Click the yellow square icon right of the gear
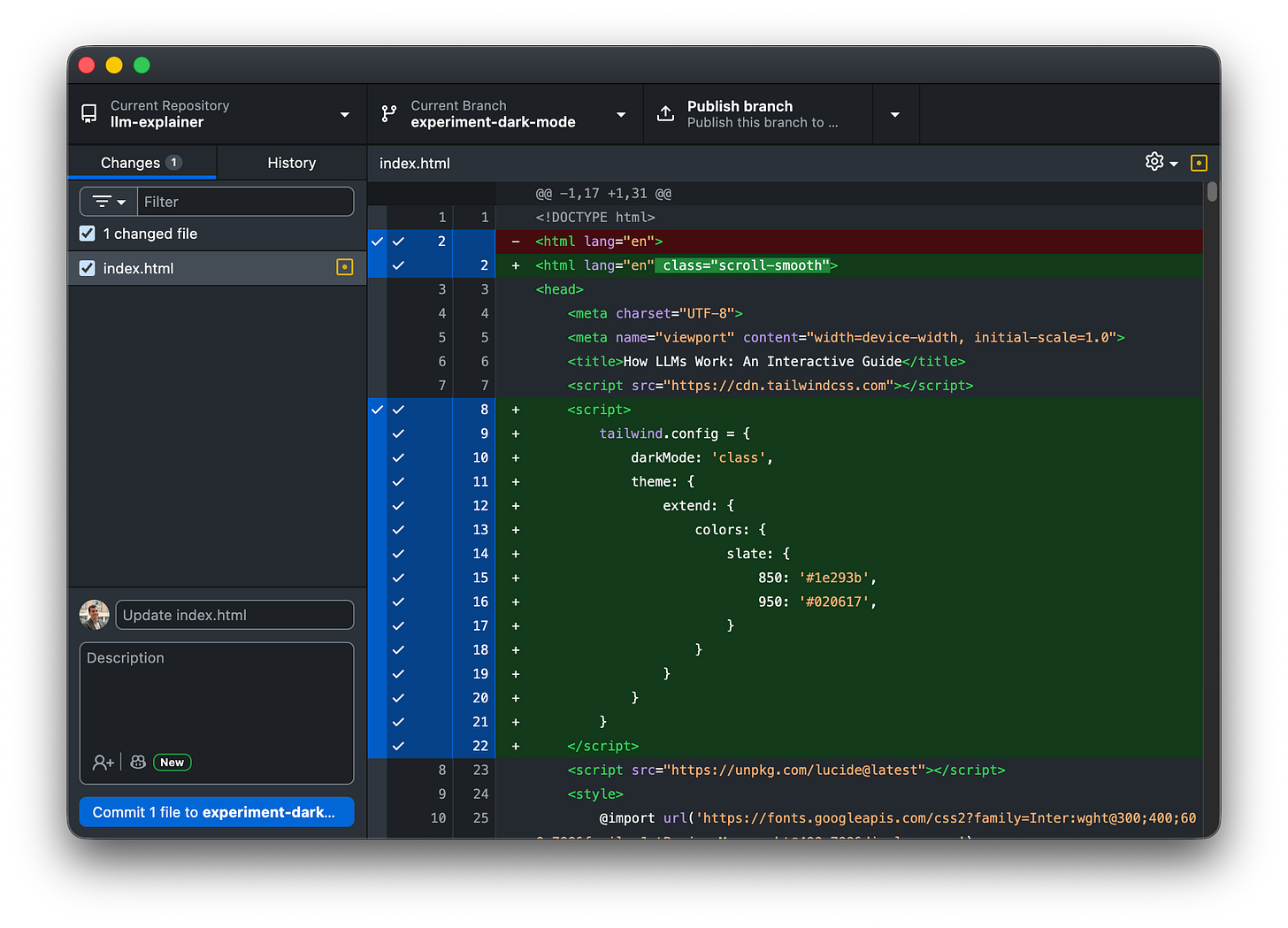The width and height of the screenshot is (1288, 928). tap(1199, 162)
